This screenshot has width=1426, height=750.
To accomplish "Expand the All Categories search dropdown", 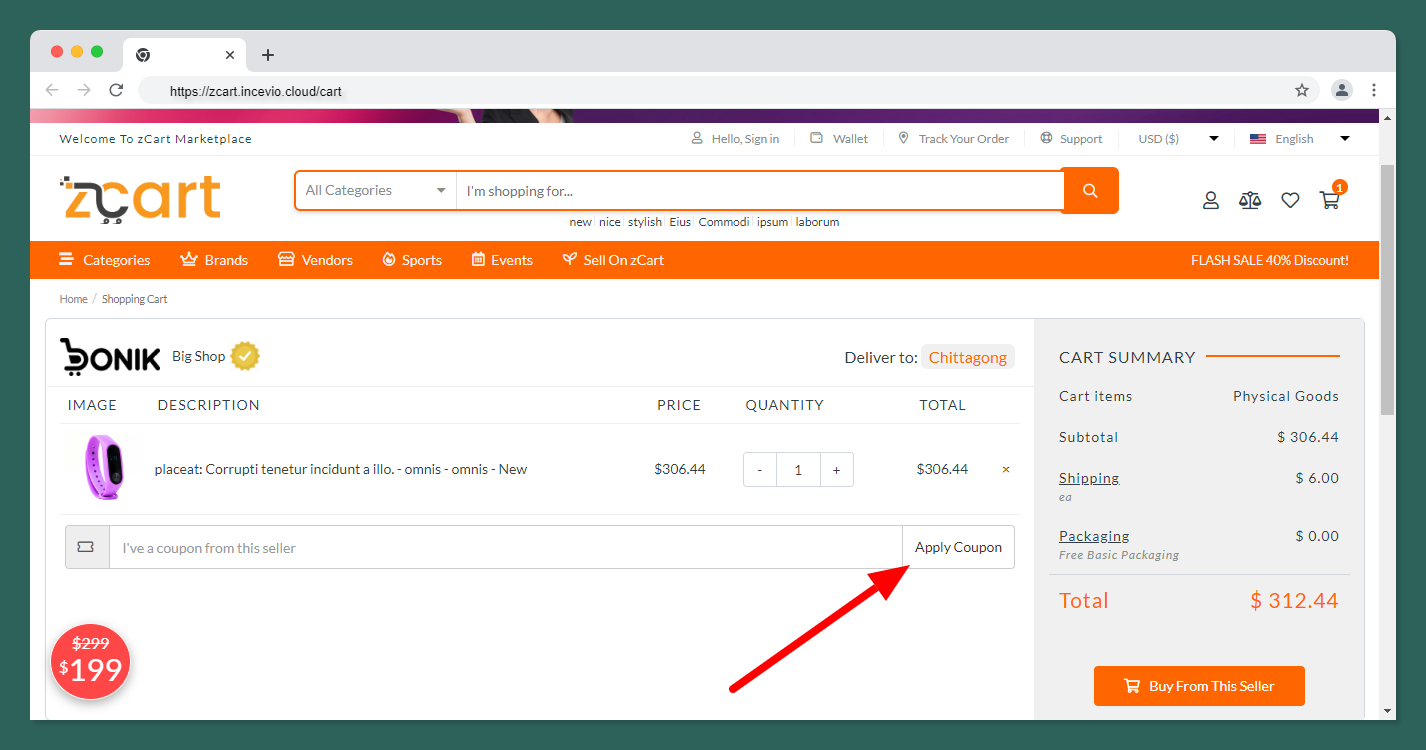I will coord(375,191).
